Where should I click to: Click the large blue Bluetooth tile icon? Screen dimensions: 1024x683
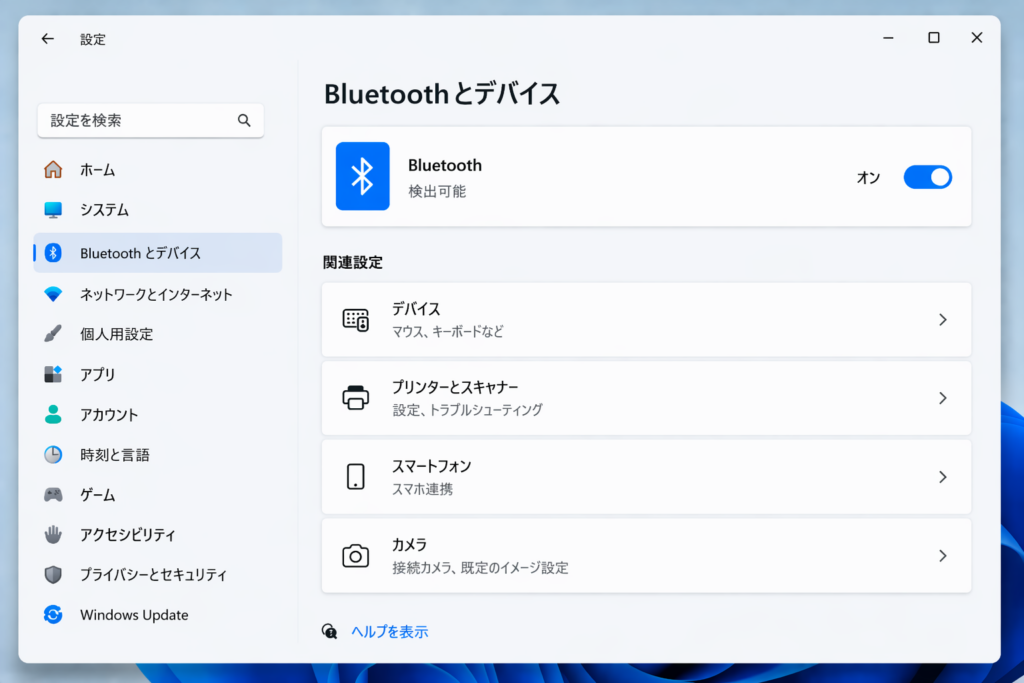click(362, 176)
